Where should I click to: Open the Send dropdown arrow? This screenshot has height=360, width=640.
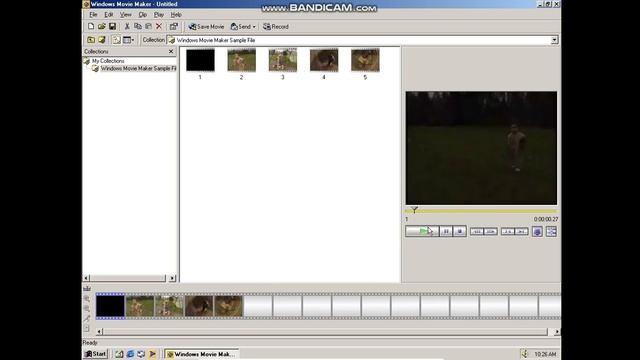tap(254, 27)
